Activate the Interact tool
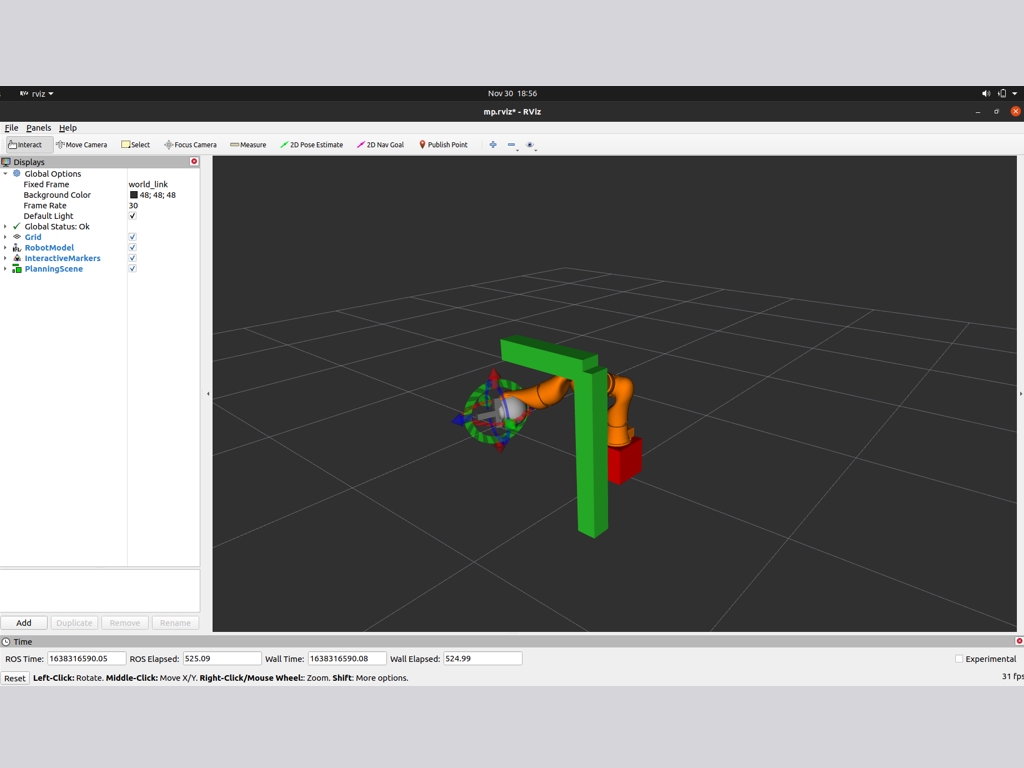The image size is (1024, 768). [25, 145]
